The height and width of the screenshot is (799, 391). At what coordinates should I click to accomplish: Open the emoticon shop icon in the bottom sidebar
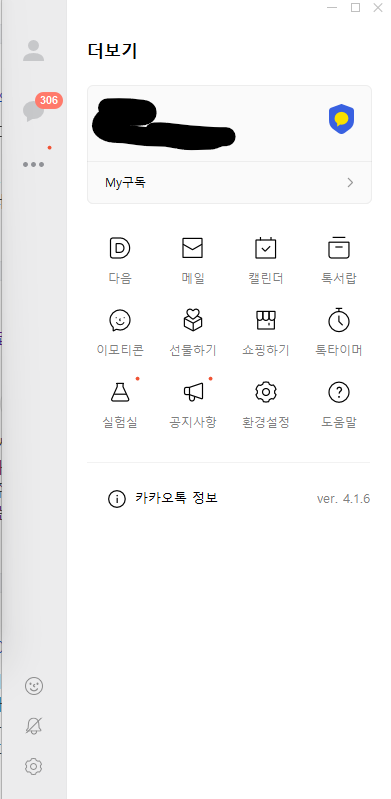point(34,686)
